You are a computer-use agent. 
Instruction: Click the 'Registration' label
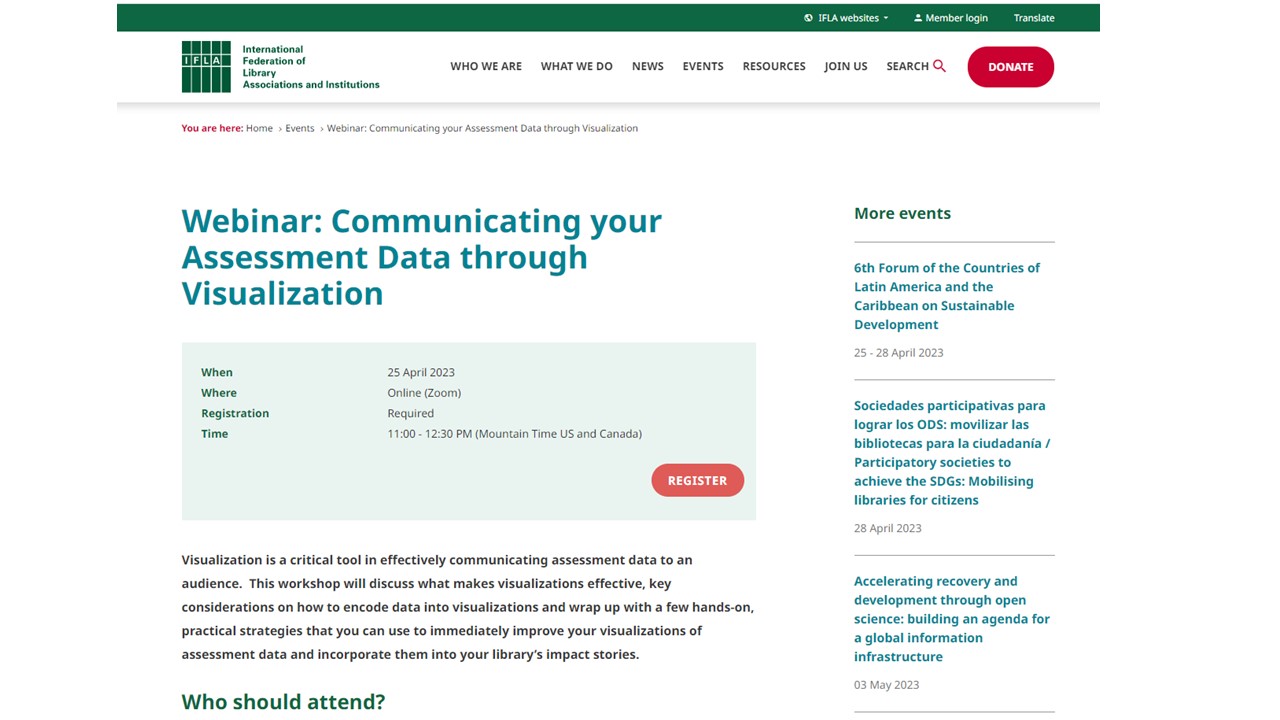point(235,413)
